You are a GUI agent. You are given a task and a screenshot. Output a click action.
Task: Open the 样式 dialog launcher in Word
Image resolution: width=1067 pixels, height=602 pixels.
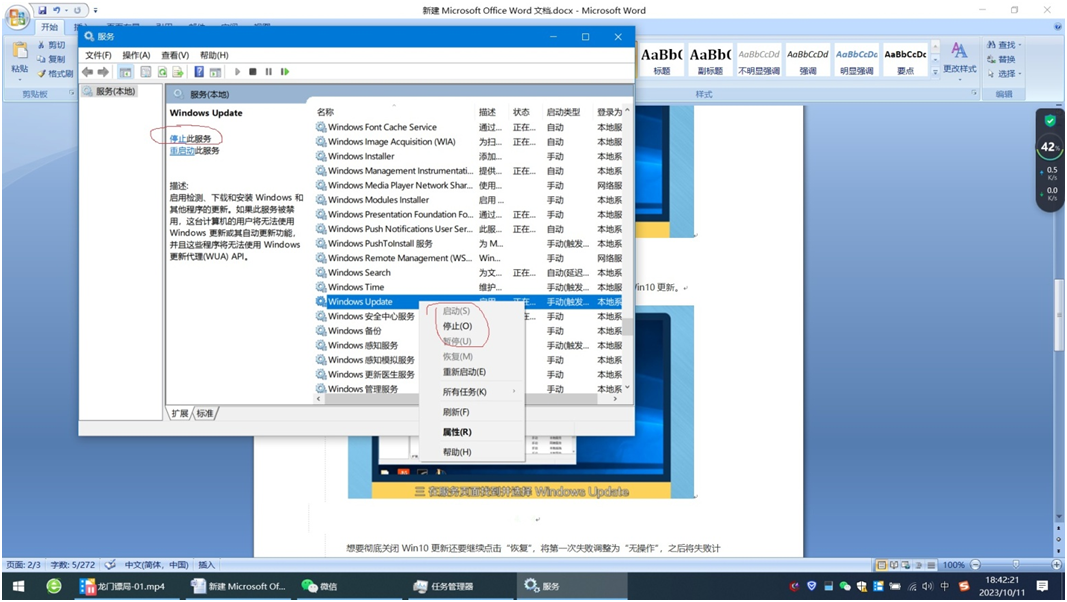pyautogui.click(x=974, y=93)
